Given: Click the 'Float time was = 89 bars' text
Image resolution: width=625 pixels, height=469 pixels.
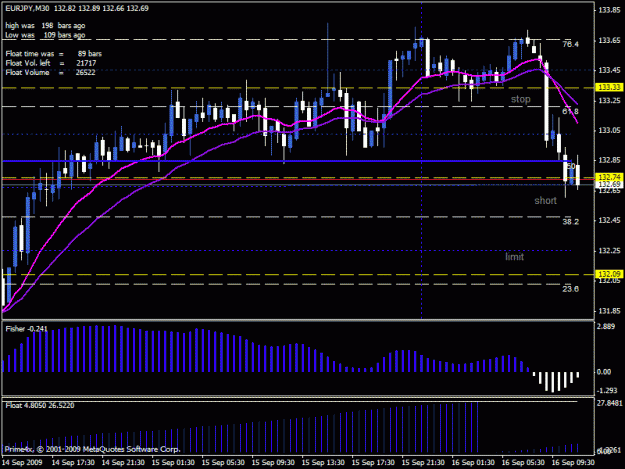Looking at the screenshot, I should (x=53, y=53).
